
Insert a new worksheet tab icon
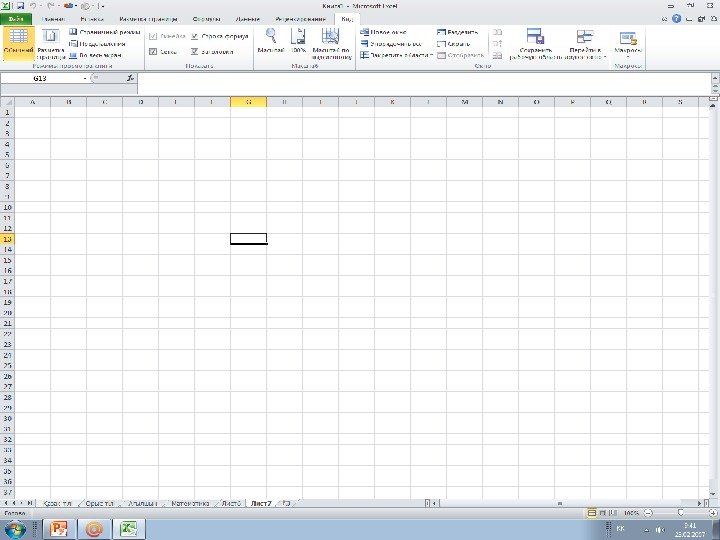click(x=287, y=503)
